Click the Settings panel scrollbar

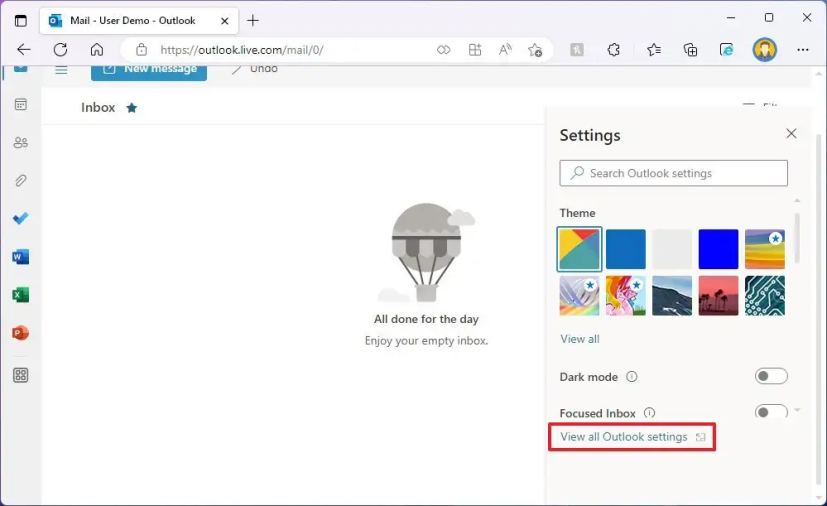click(x=797, y=238)
